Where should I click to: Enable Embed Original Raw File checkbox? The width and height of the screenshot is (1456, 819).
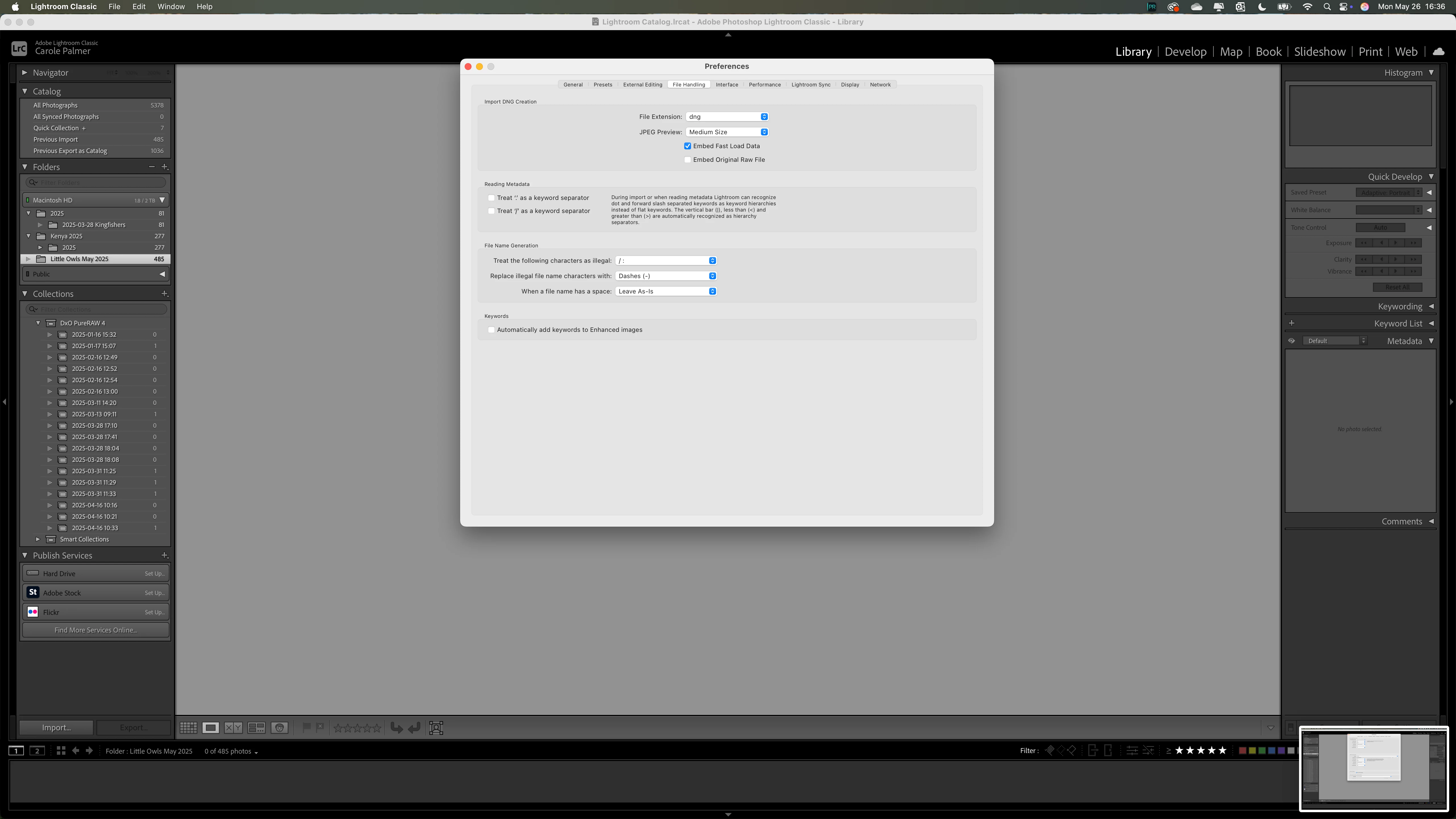coord(687,159)
